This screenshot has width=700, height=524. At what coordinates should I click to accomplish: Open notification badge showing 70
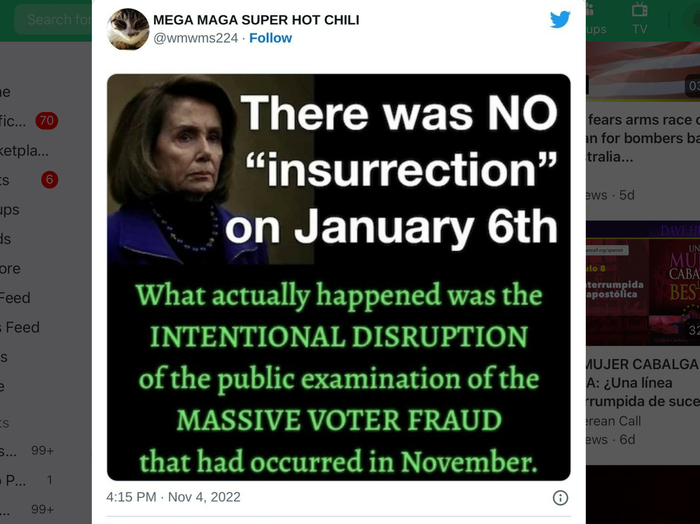click(x=46, y=121)
